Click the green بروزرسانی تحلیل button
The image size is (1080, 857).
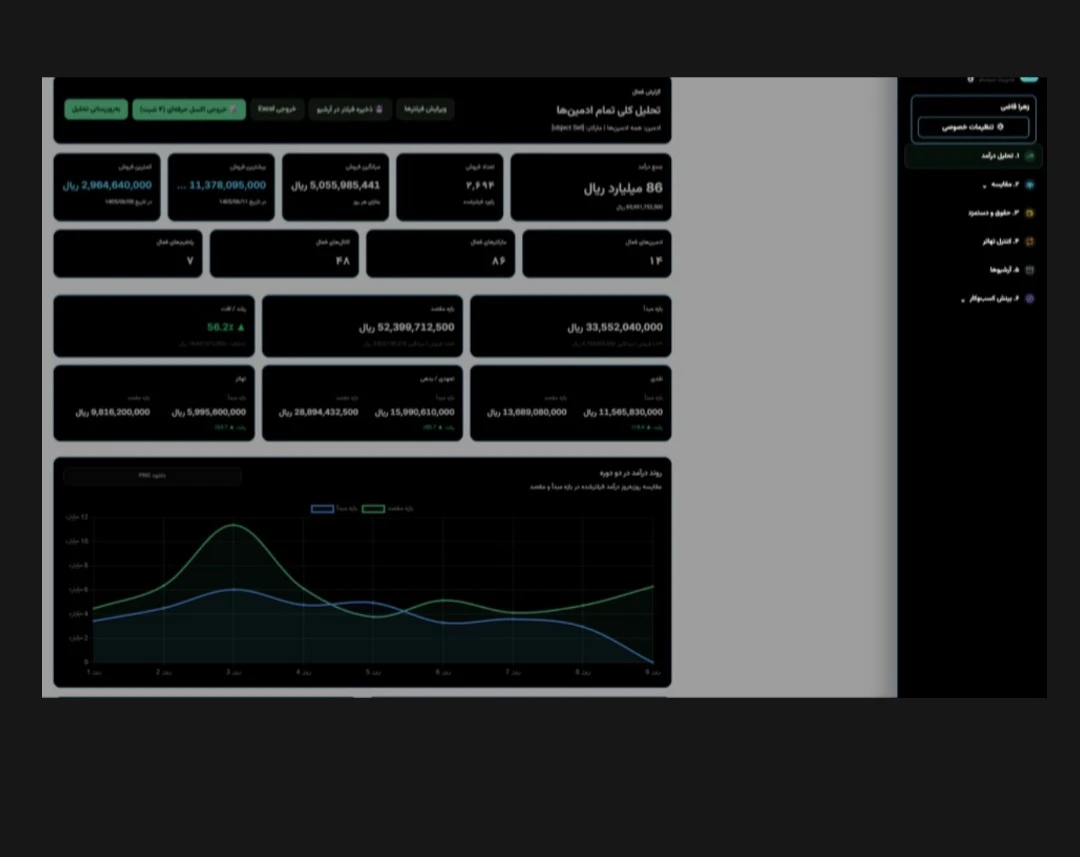pyautogui.click(x=96, y=109)
